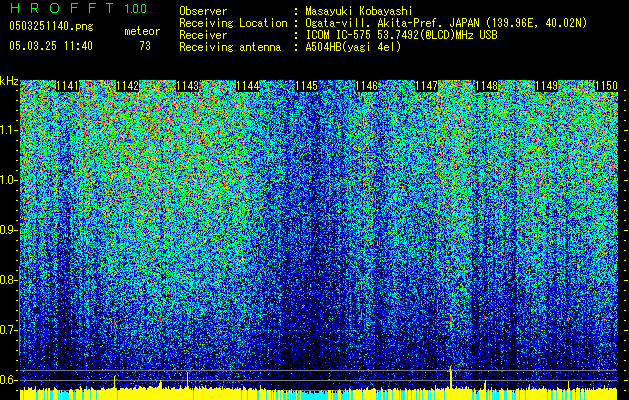Click the 1145 time marker
629x400 pixels.
(x=307, y=86)
